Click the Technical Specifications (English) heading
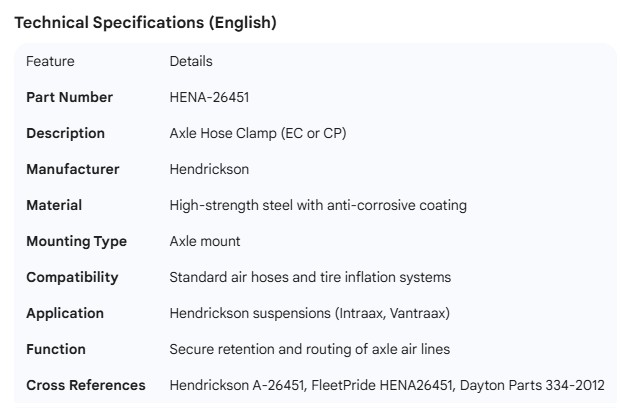621x408 pixels. point(145,22)
